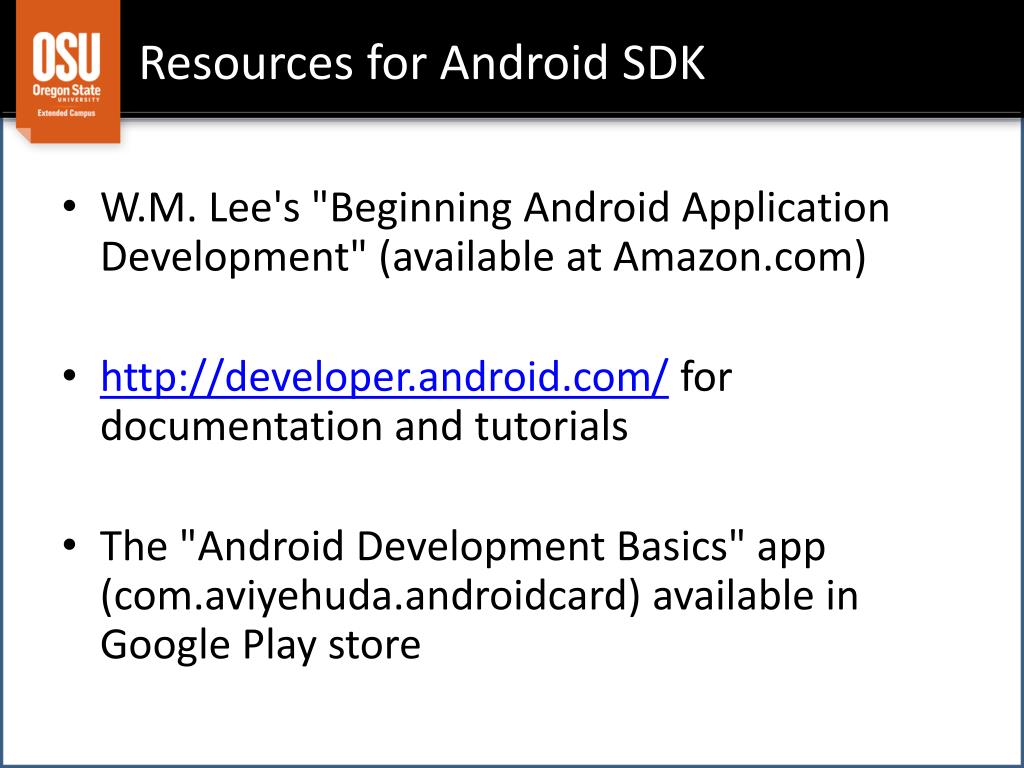The image size is (1024, 768).
Task: Select the slide title "Resources for Android SDK"
Action: [422, 63]
